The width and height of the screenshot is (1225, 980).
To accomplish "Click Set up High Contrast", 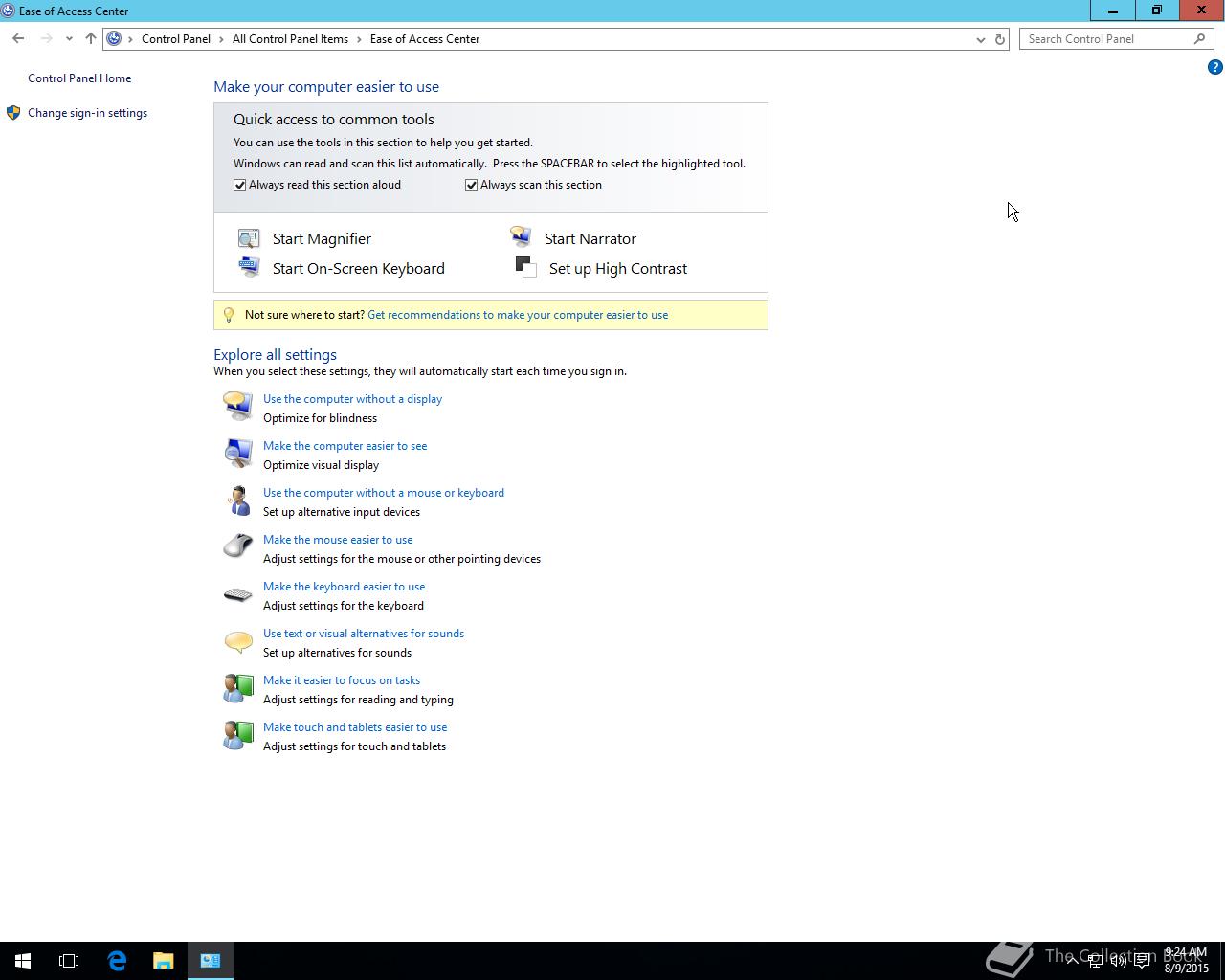I will [x=618, y=269].
